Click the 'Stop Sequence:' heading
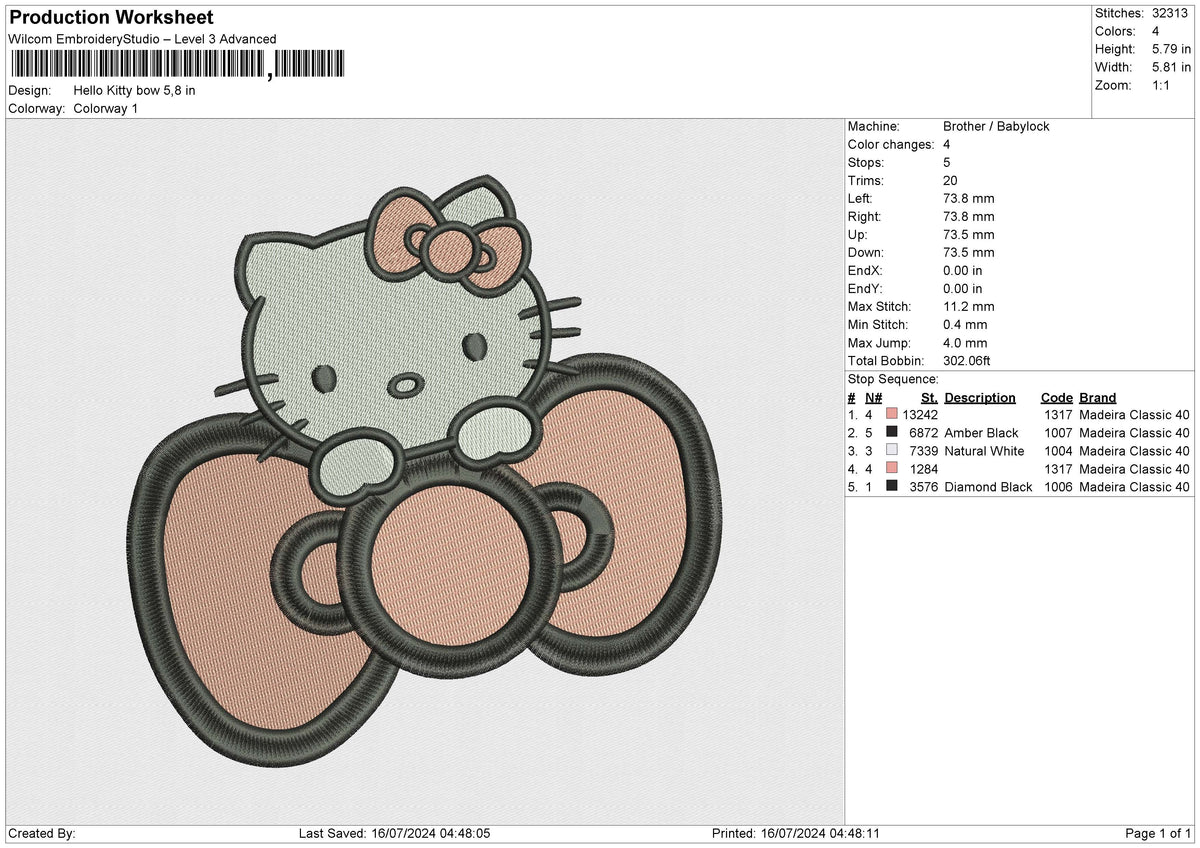The image size is (1200, 848). [x=893, y=379]
